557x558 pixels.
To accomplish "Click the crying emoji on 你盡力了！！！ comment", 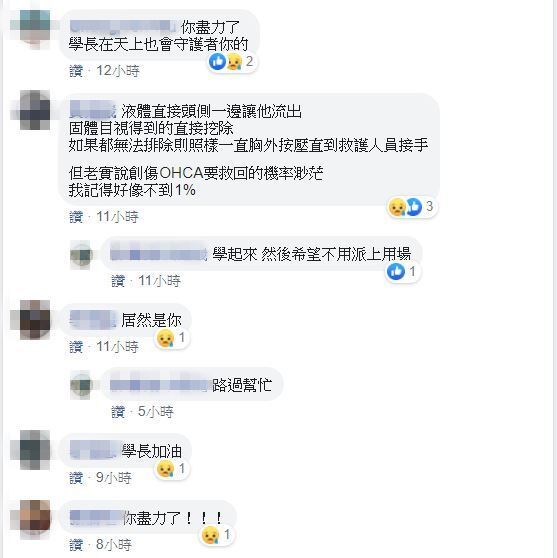I will [210, 535].
